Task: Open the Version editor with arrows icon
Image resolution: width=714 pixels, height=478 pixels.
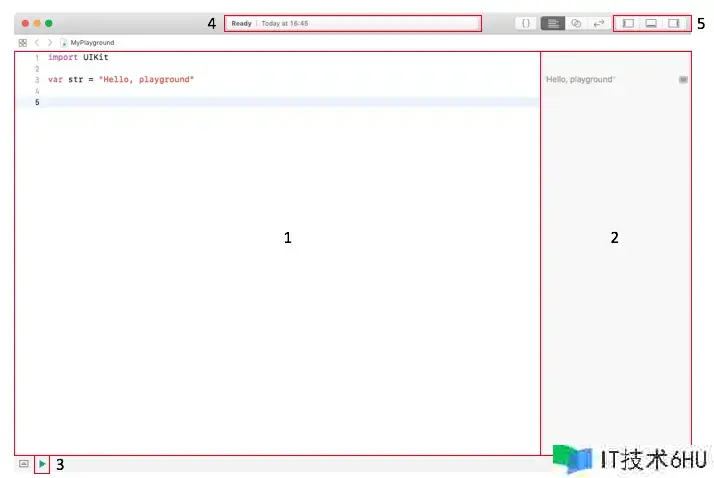Action: tap(598, 23)
